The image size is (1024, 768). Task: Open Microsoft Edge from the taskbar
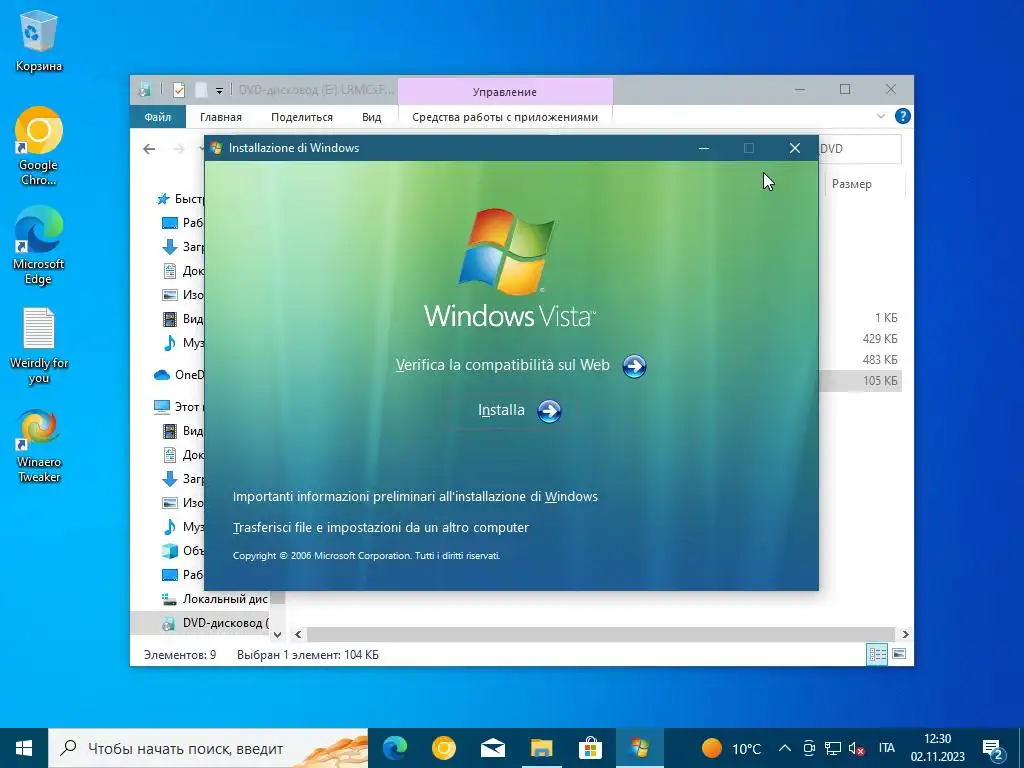point(395,748)
